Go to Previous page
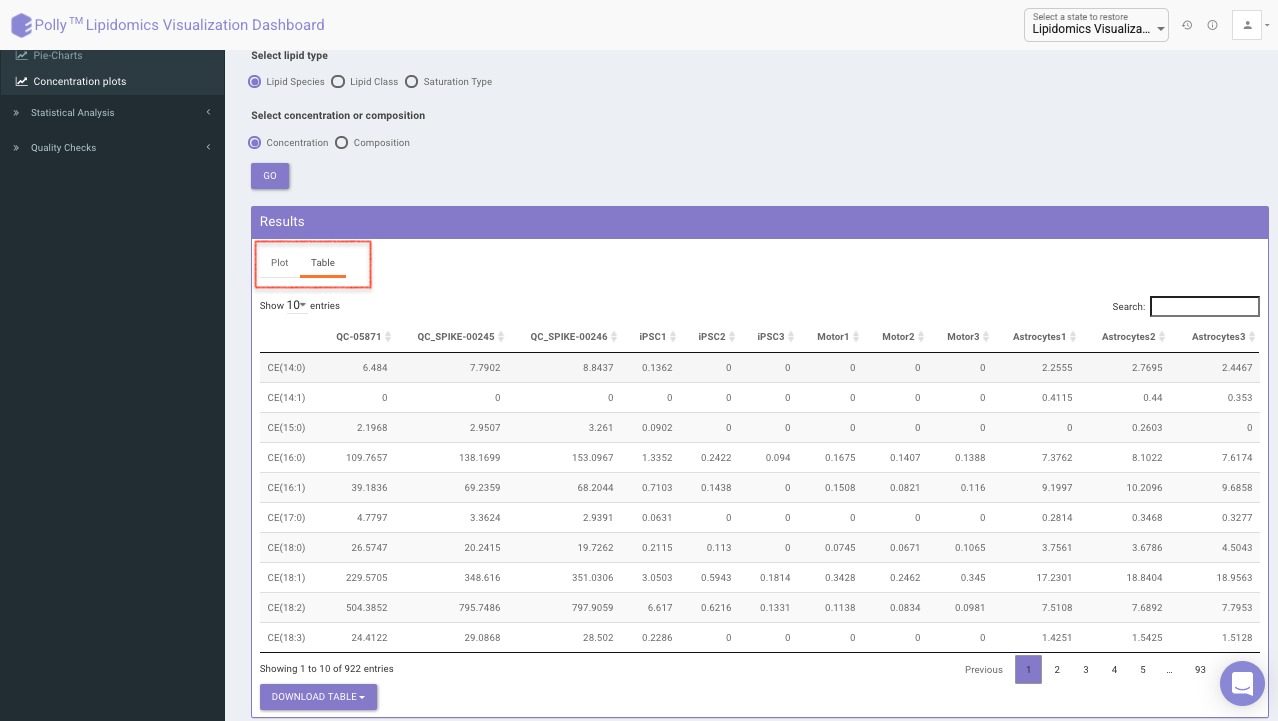The width and height of the screenshot is (1278, 721). [x=984, y=670]
